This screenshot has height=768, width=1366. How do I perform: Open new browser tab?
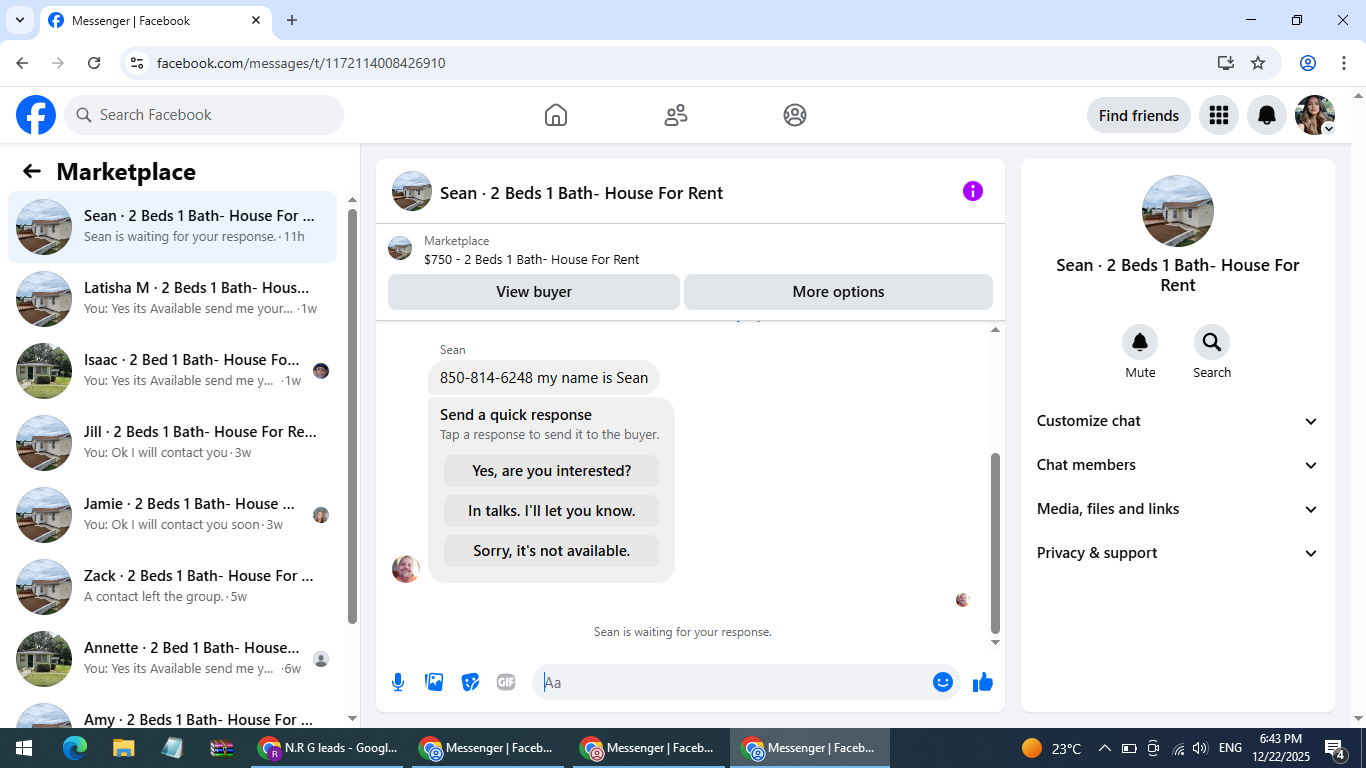click(x=292, y=20)
